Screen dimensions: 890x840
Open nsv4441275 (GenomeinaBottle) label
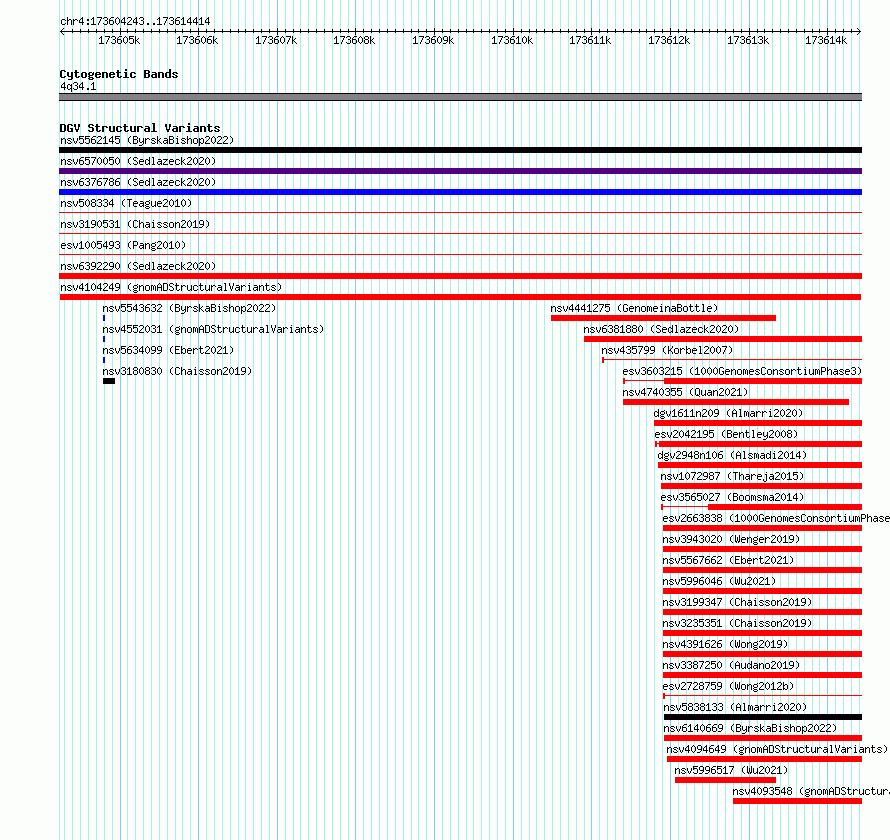click(x=634, y=308)
